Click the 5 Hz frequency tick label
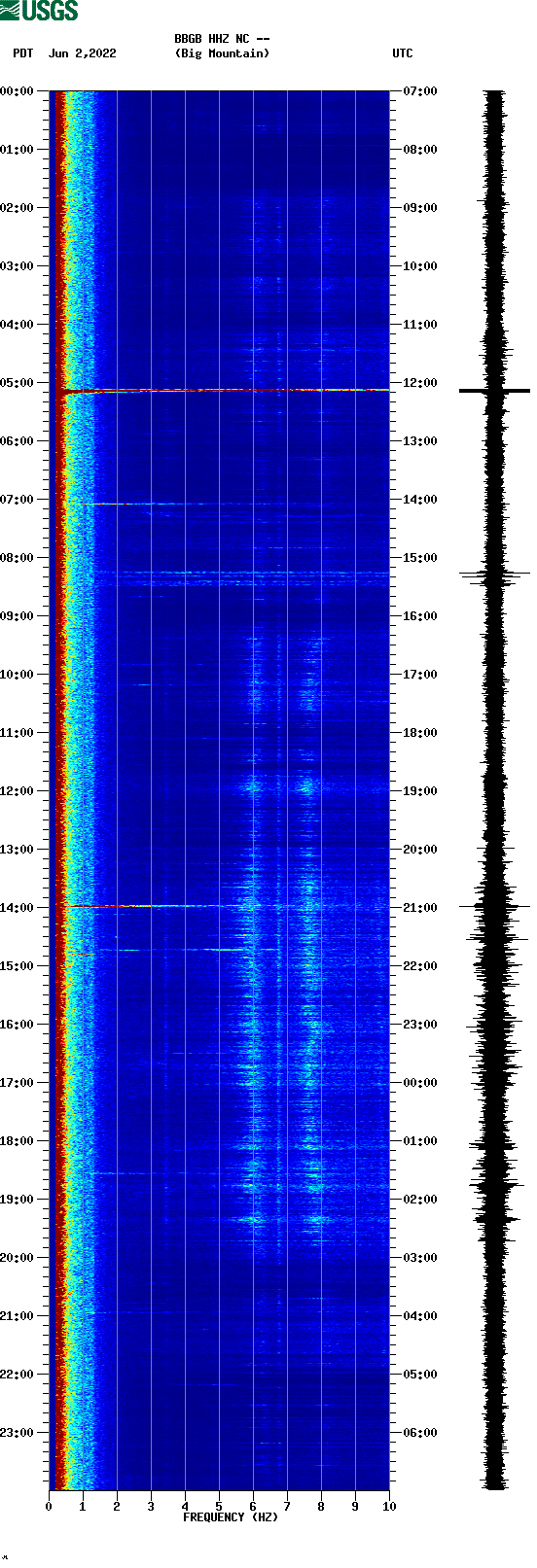Viewport: 537px width, 1568px height. point(219,1507)
